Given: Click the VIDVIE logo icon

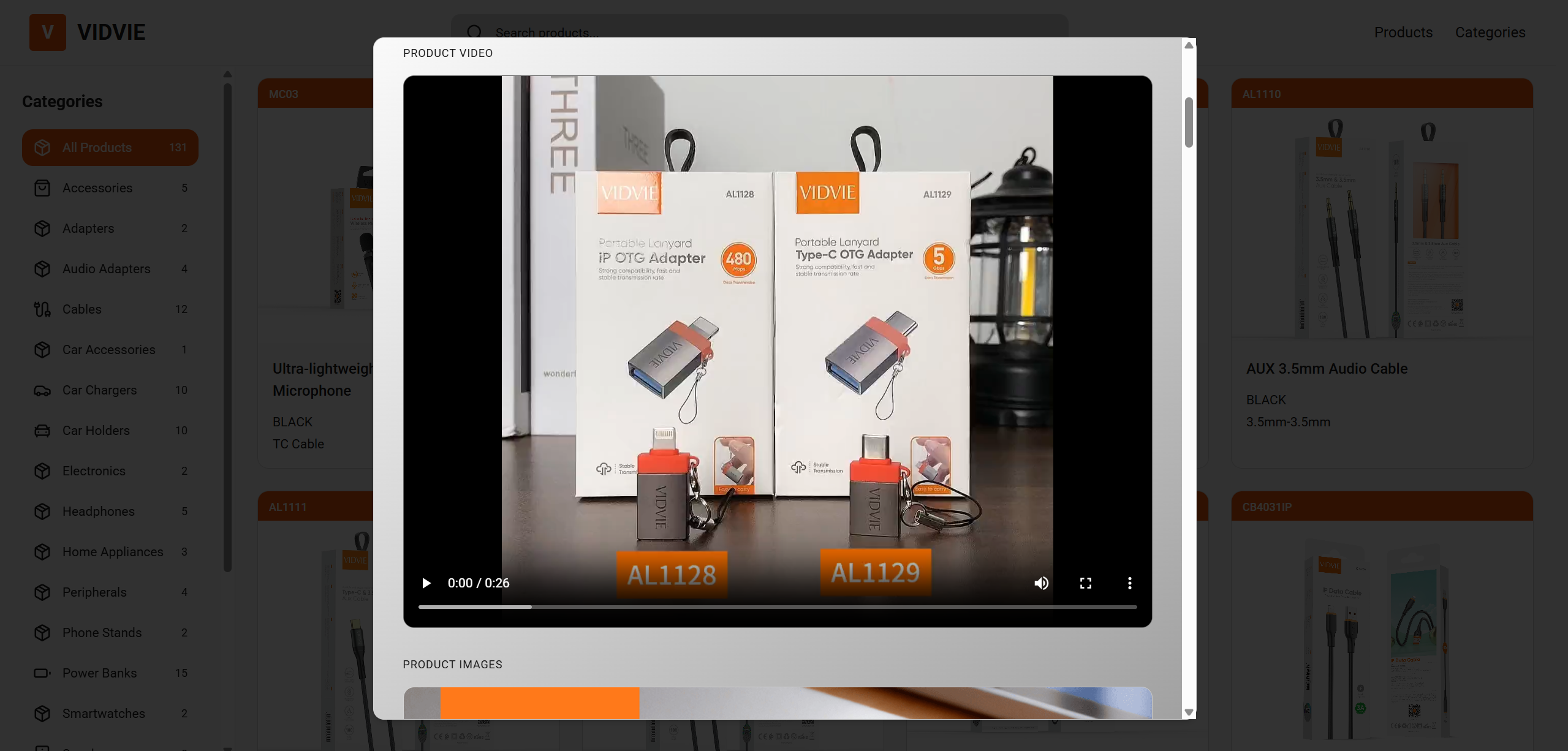Looking at the screenshot, I should [47, 32].
